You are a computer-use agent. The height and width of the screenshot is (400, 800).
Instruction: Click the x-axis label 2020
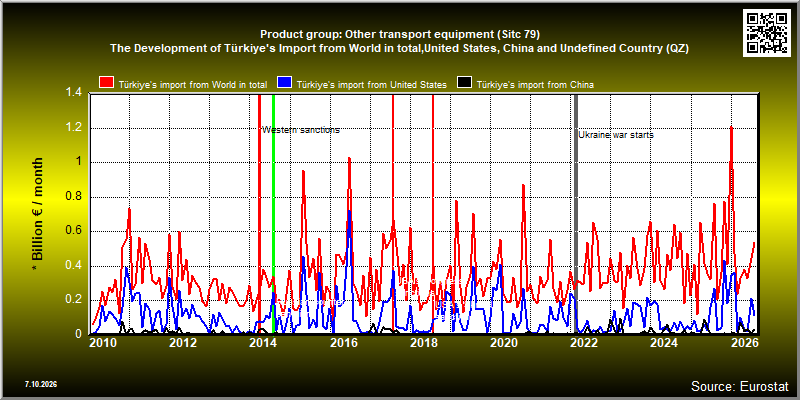(504, 342)
